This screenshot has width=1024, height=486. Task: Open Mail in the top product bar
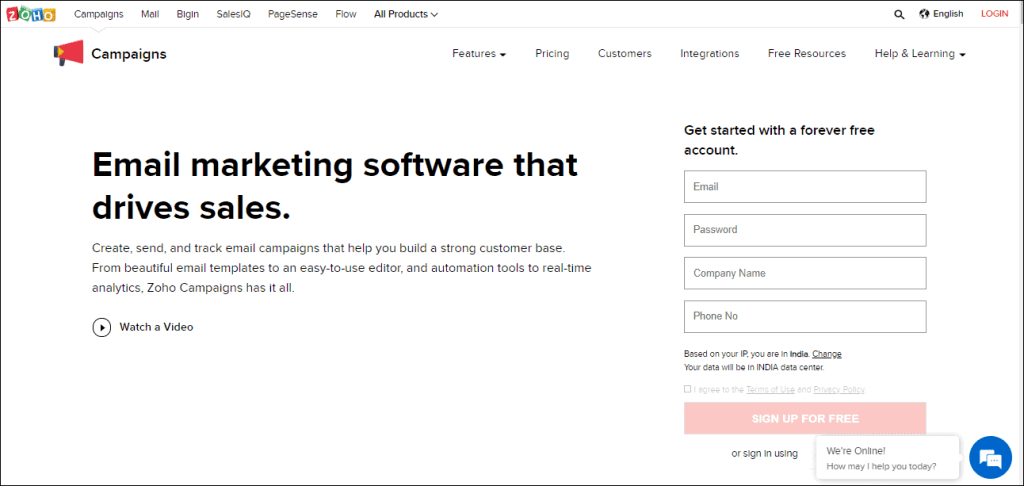(150, 14)
